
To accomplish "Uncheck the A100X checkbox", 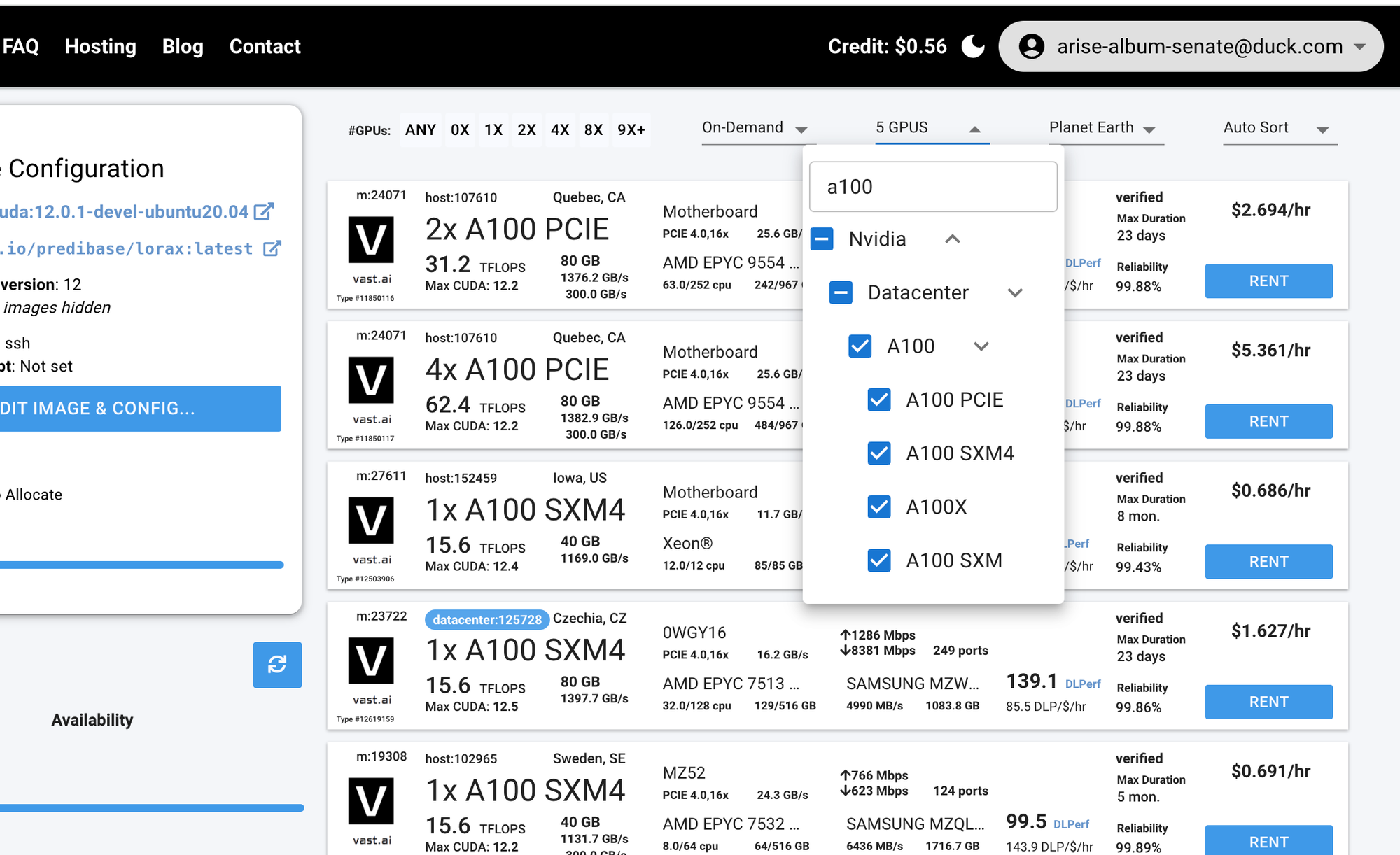I will pyautogui.click(x=879, y=507).
